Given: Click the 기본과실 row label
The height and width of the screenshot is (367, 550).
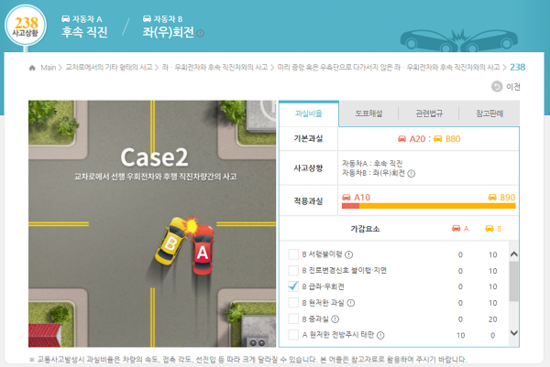Looking at the screenshot, I should (308, 139).
